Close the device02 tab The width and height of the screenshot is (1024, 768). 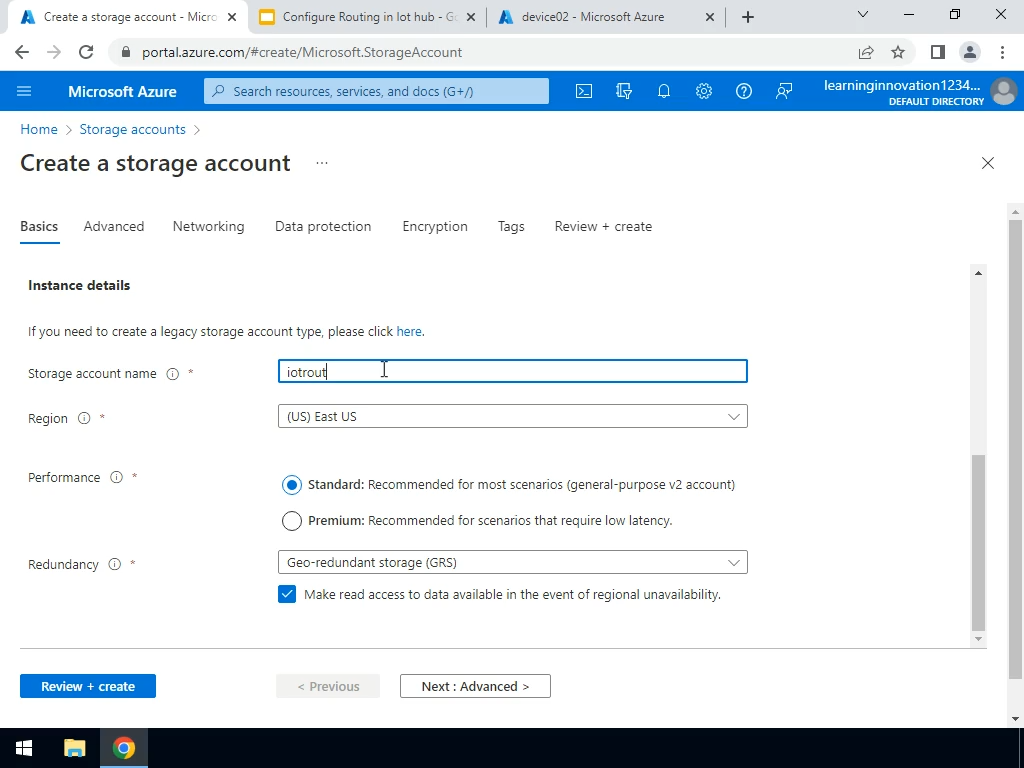click(710, 17)
